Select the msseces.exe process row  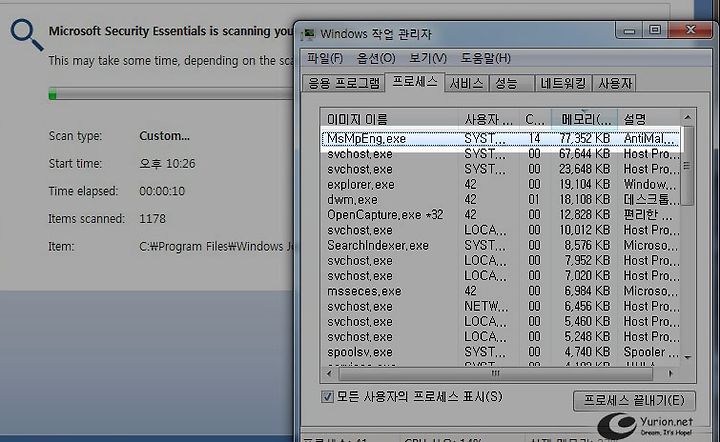click(x=501, y=291)
